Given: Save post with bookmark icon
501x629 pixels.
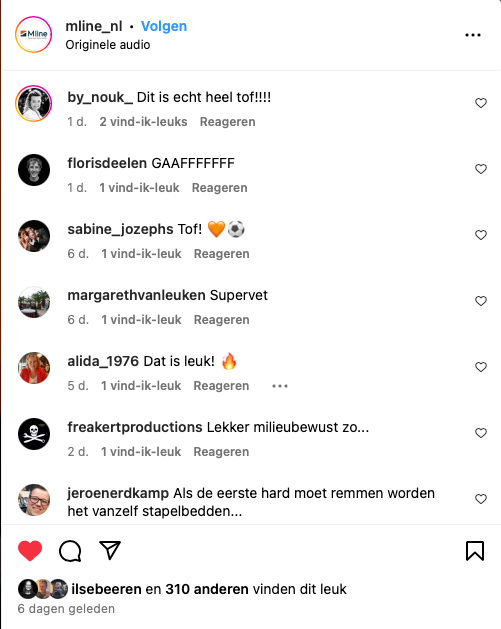Looking at the screenshot, I should 475,550.
